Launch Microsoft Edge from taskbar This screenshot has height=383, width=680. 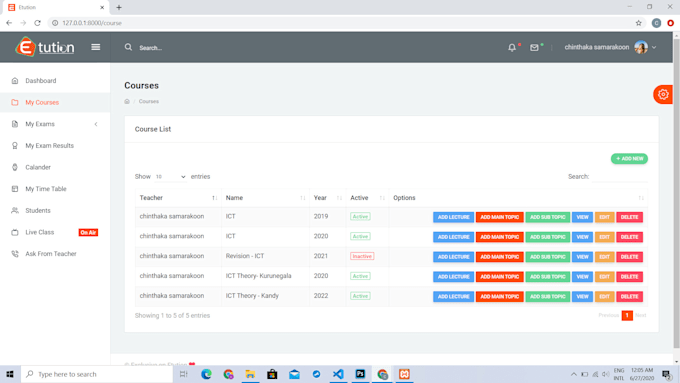pos(206,374)
